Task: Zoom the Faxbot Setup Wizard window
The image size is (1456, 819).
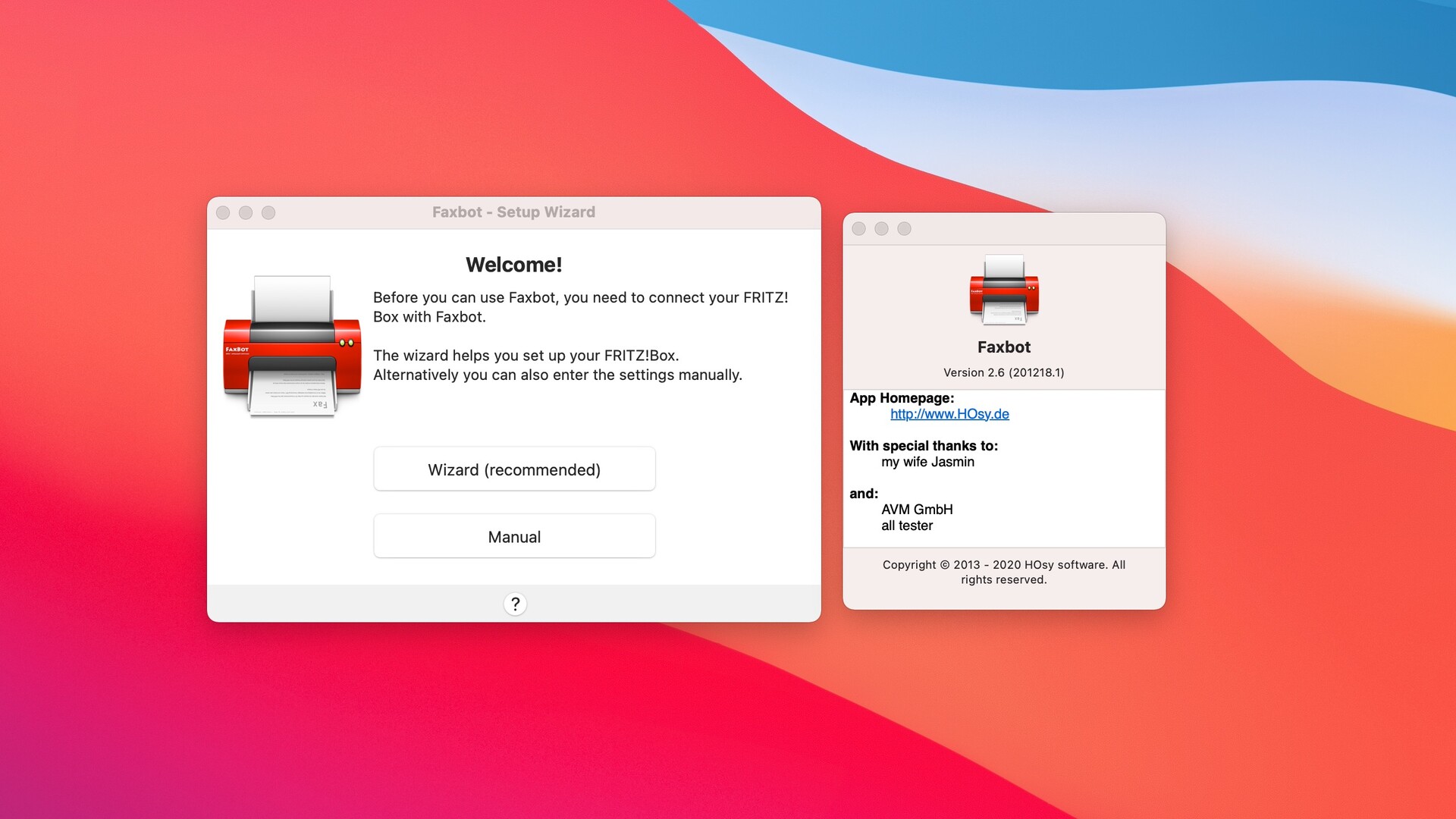Action: pyautogui.click(x=268, y=213)
